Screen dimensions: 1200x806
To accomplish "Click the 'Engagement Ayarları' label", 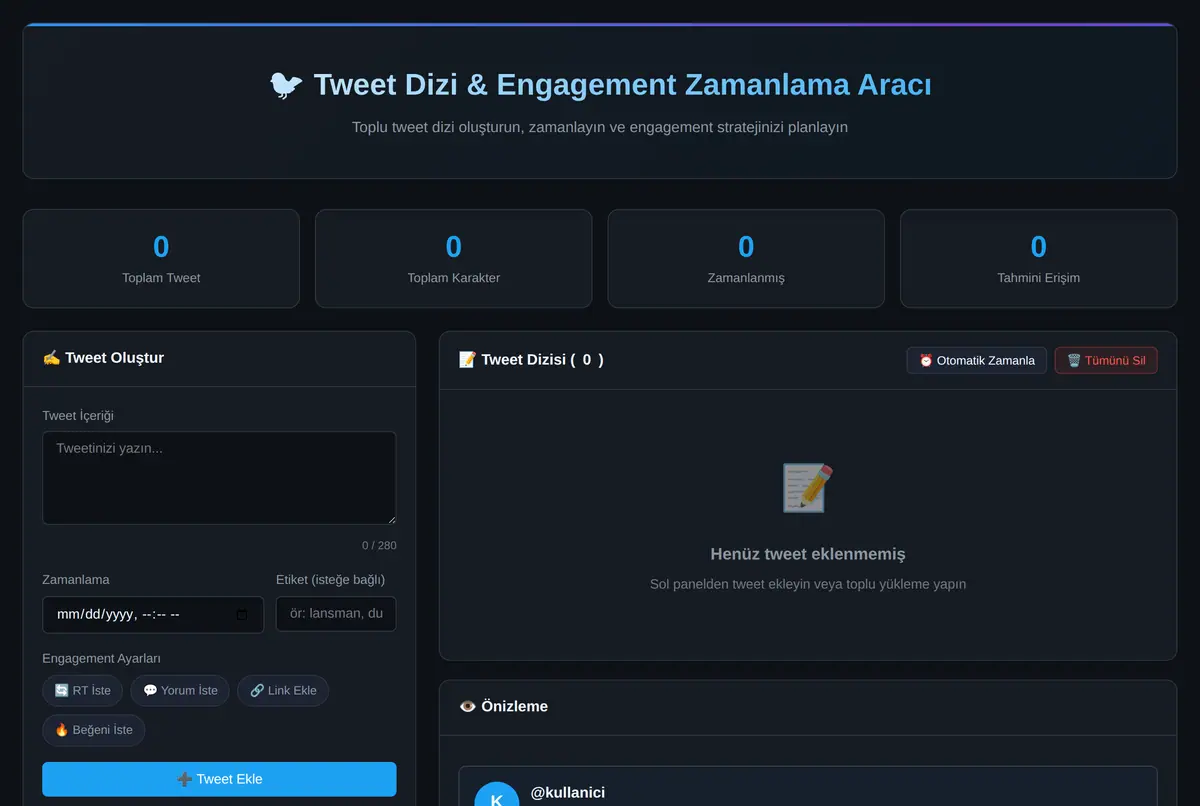I will point(101,658).
